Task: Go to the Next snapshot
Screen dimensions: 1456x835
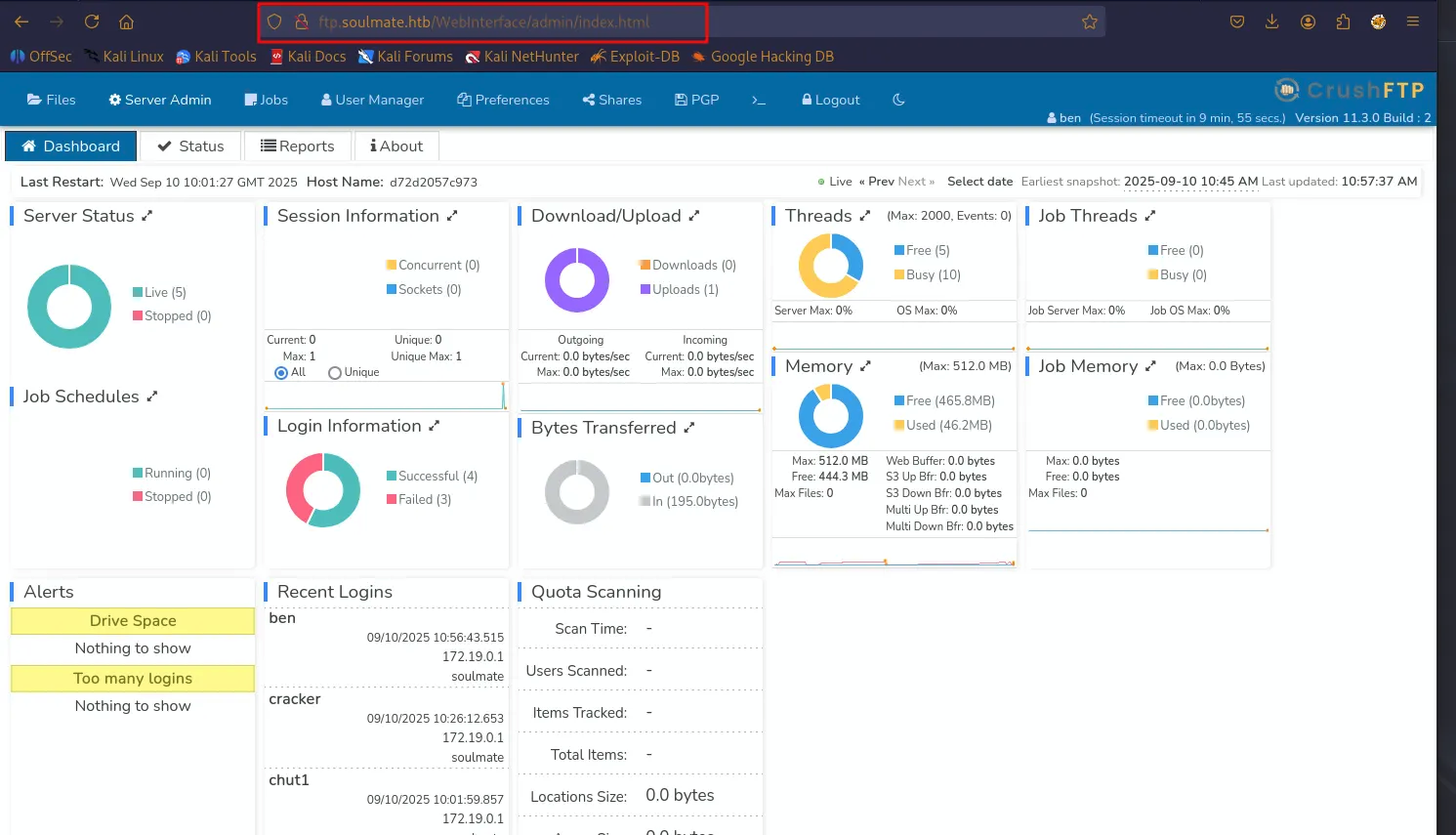Action: pyautogui.click(x=916, y=182)
